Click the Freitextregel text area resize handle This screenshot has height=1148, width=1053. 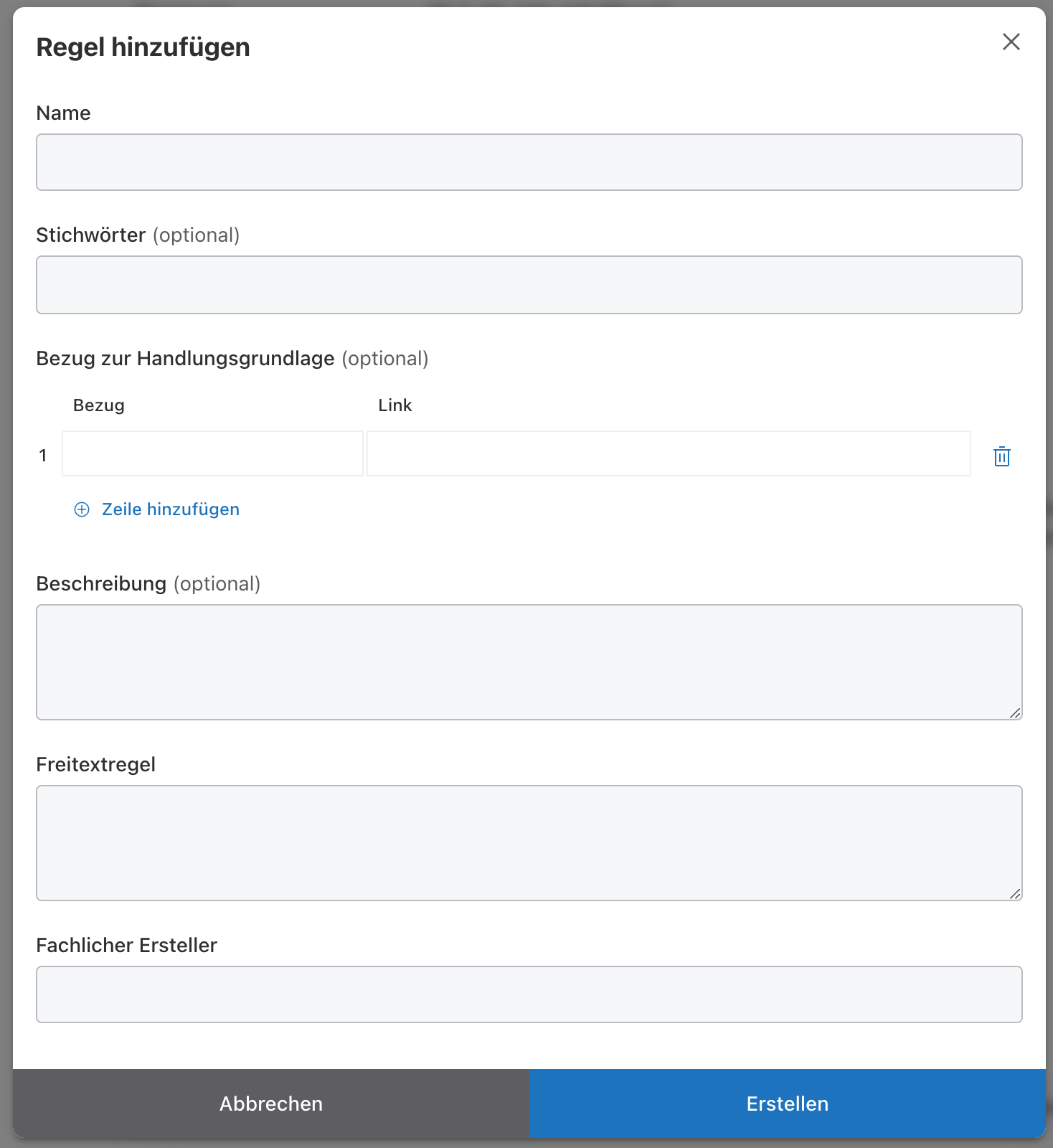[x=1015, y=894]
